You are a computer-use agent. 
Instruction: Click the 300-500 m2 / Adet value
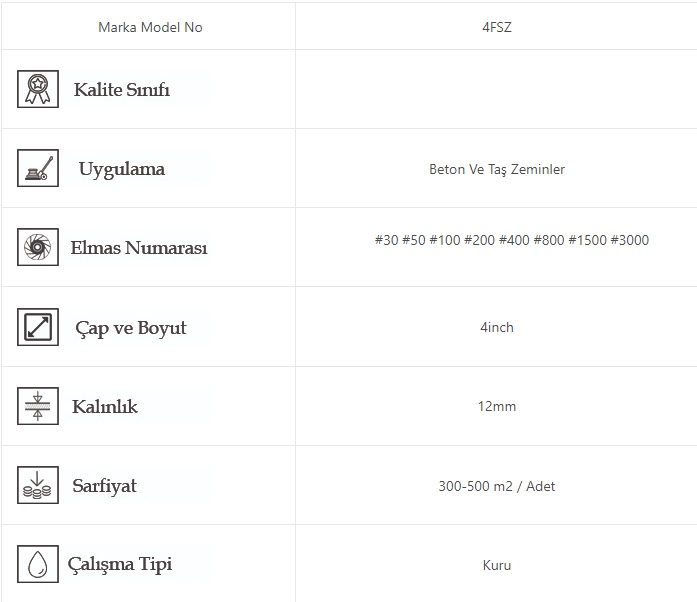click(x=496, y=486)
